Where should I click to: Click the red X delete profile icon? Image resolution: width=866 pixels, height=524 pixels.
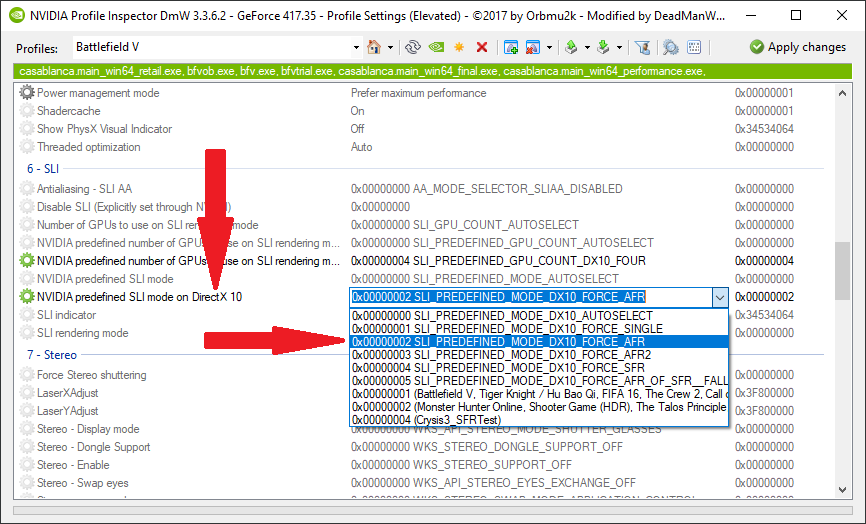[482, 47]
